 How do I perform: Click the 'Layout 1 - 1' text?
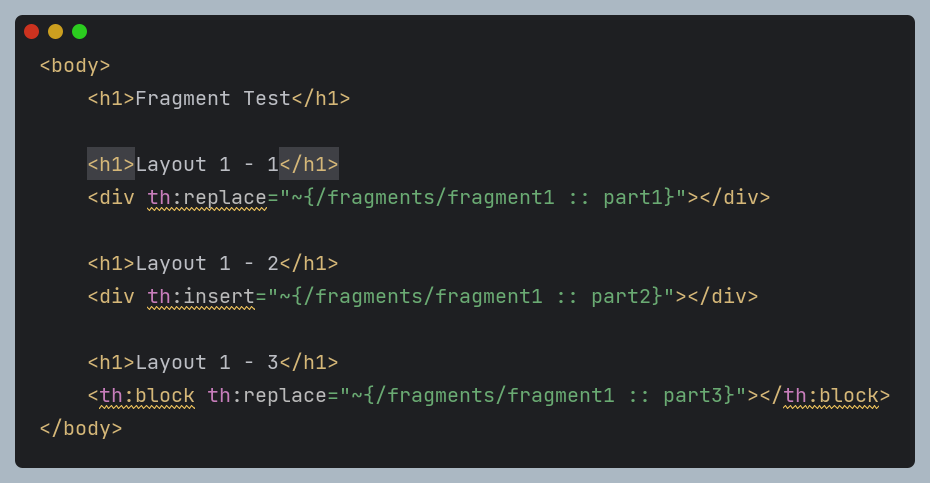[x=207, y=164]
